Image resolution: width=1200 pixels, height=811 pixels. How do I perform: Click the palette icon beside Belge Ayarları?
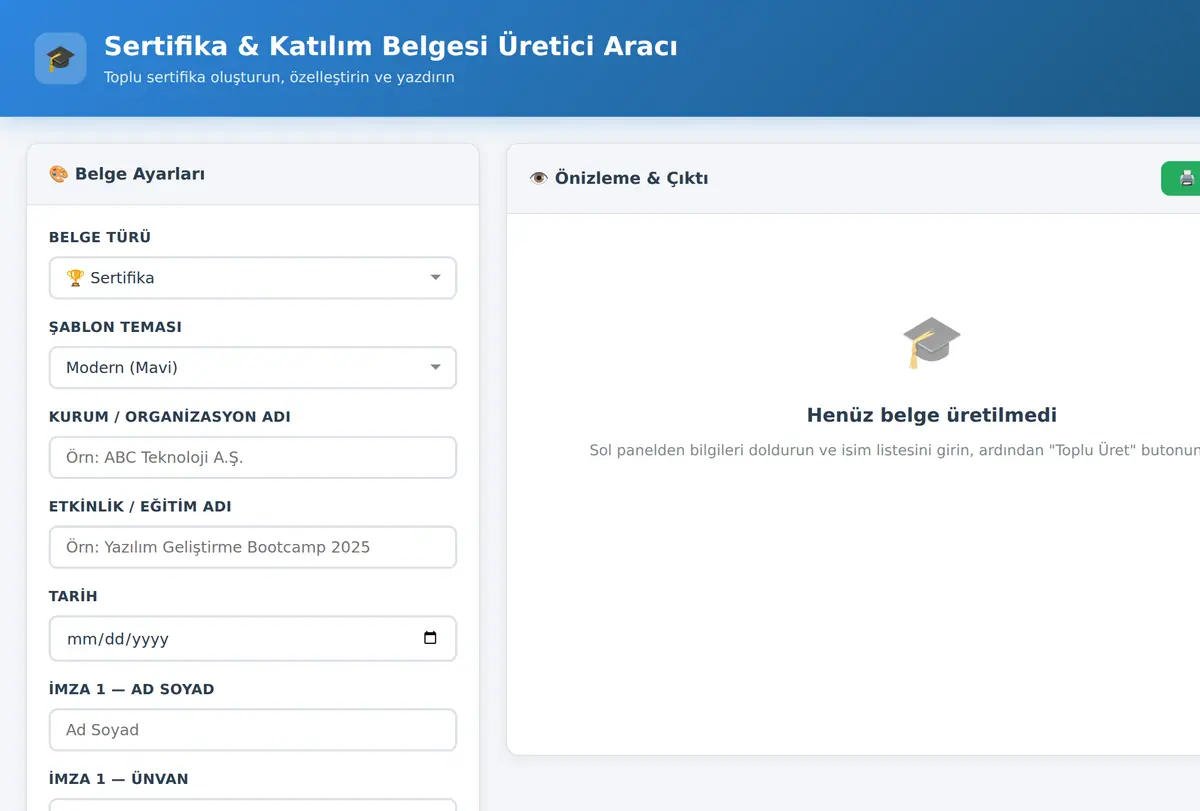tap(59, 174)
